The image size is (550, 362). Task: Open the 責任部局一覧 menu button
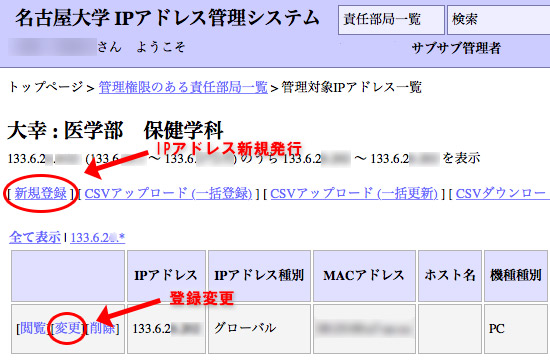click(x=391, y=20)
